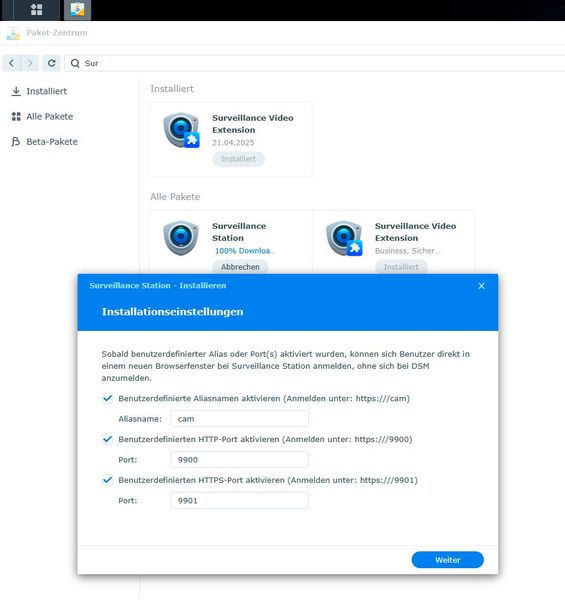The width and height of the screenshot is (565, 600).
Task: Toggle Benutzerdefinierte Aliasnamen aktivieren checkbox
Action: pos(107,398)
